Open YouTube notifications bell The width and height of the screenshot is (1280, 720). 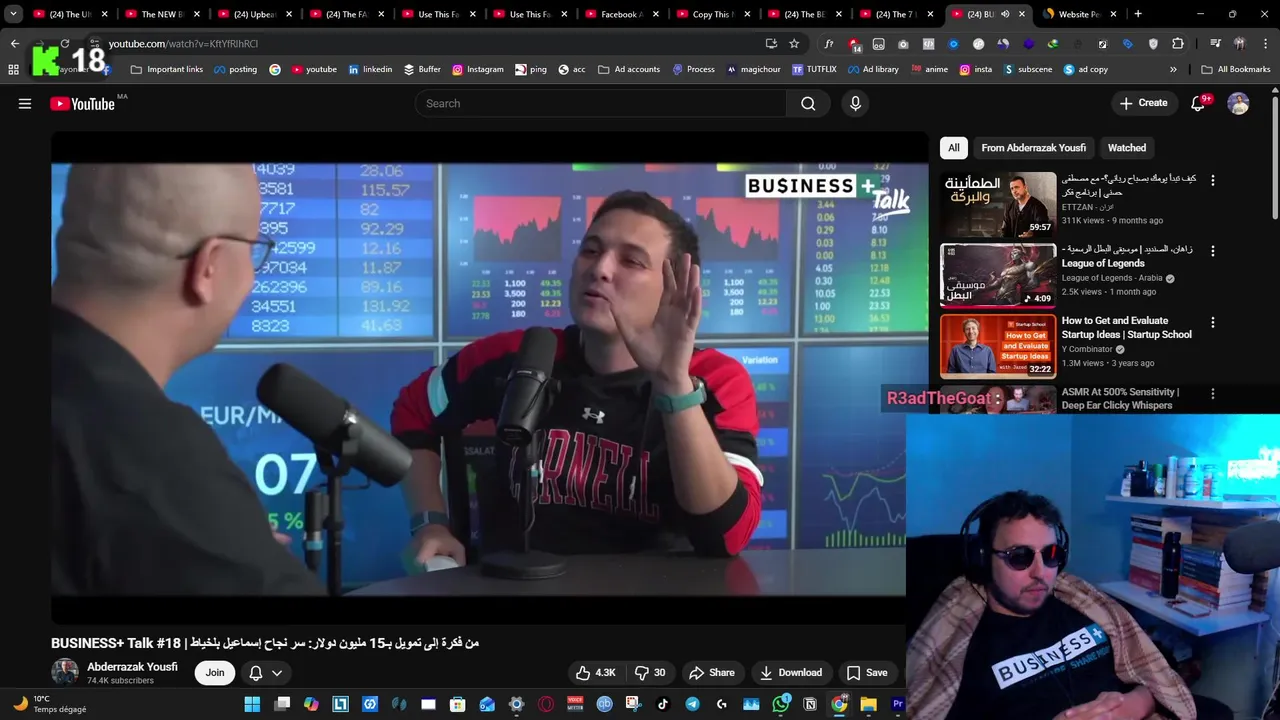point(1198,104)
